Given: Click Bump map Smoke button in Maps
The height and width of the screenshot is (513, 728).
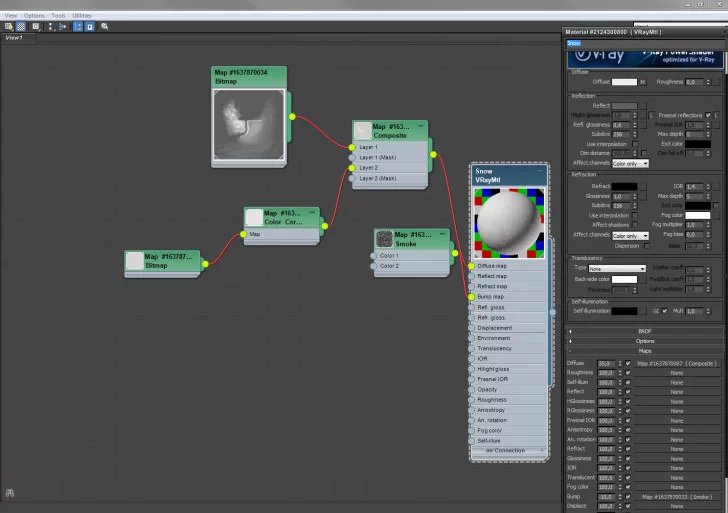Looking at the screenshot, I should coord(676,497).
